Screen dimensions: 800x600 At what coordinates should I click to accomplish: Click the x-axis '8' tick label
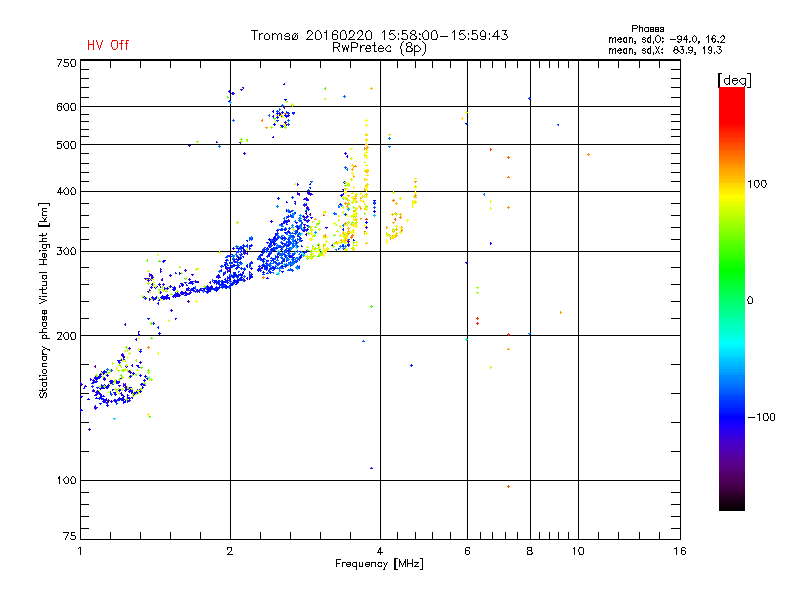point(530,551)
